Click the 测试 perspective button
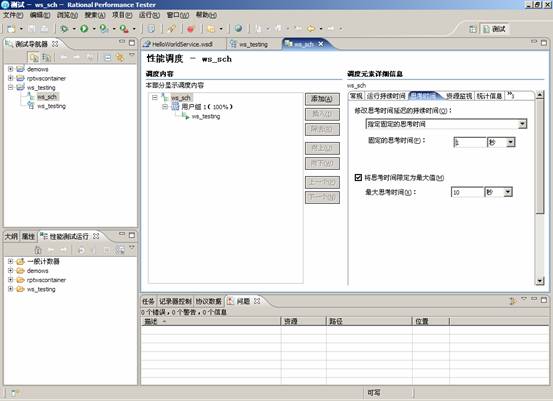The height and width of the screenshot is (401, 553). (495, 29)
